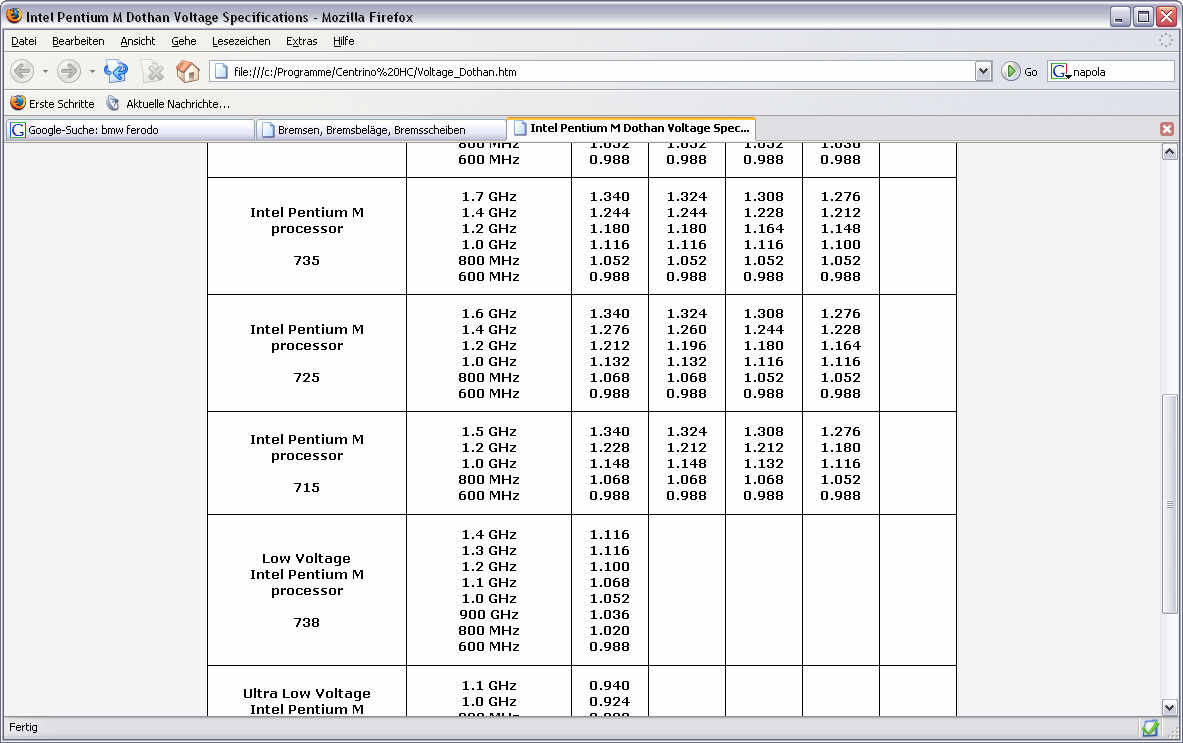Viewport: 1183px width, 743px height.
Task: Focus the search field containing napola
Action: click(x=1122, y=72)
